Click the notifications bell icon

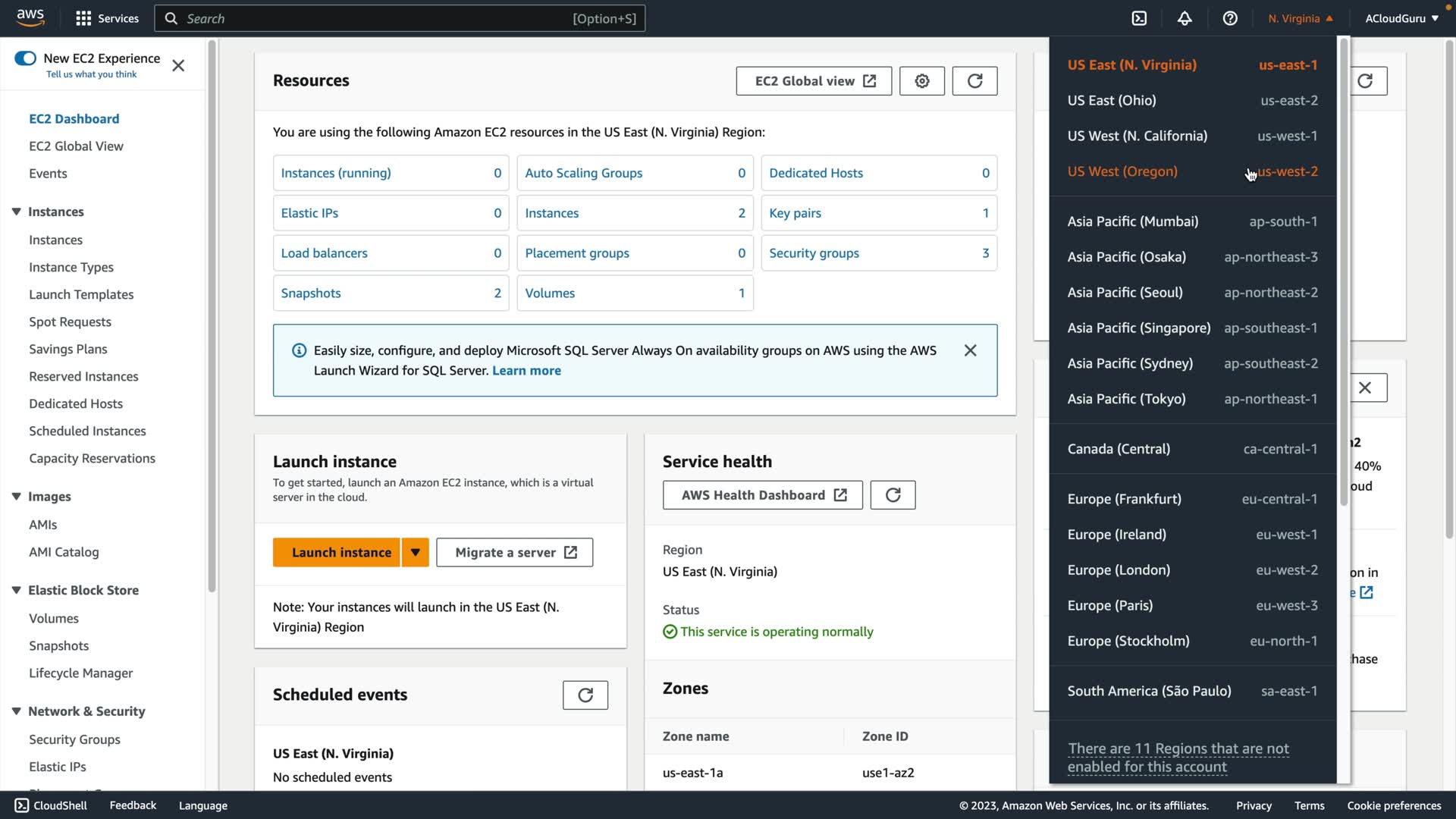tap(1185, 18)
